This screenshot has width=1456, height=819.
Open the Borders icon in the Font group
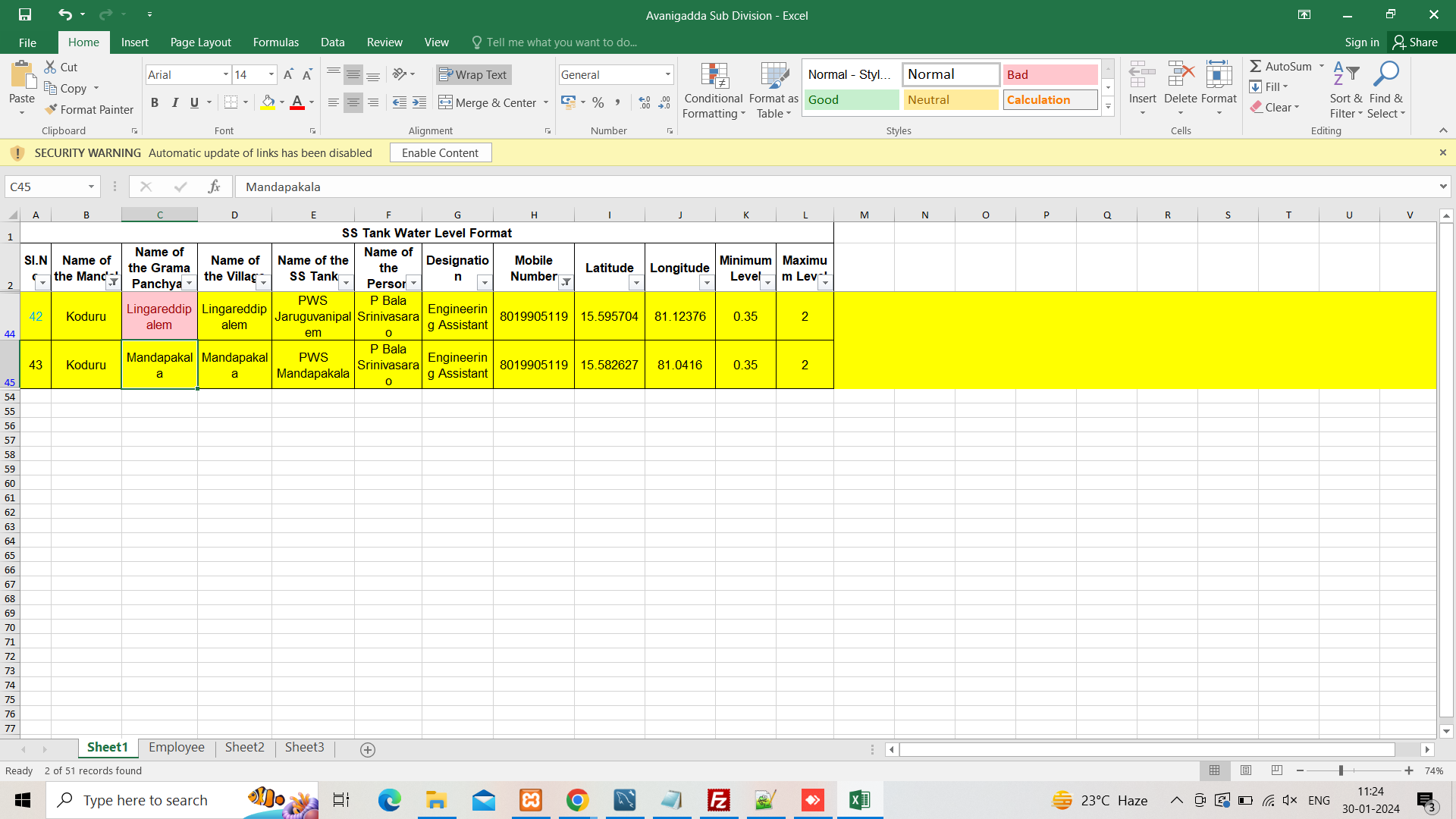231,102
